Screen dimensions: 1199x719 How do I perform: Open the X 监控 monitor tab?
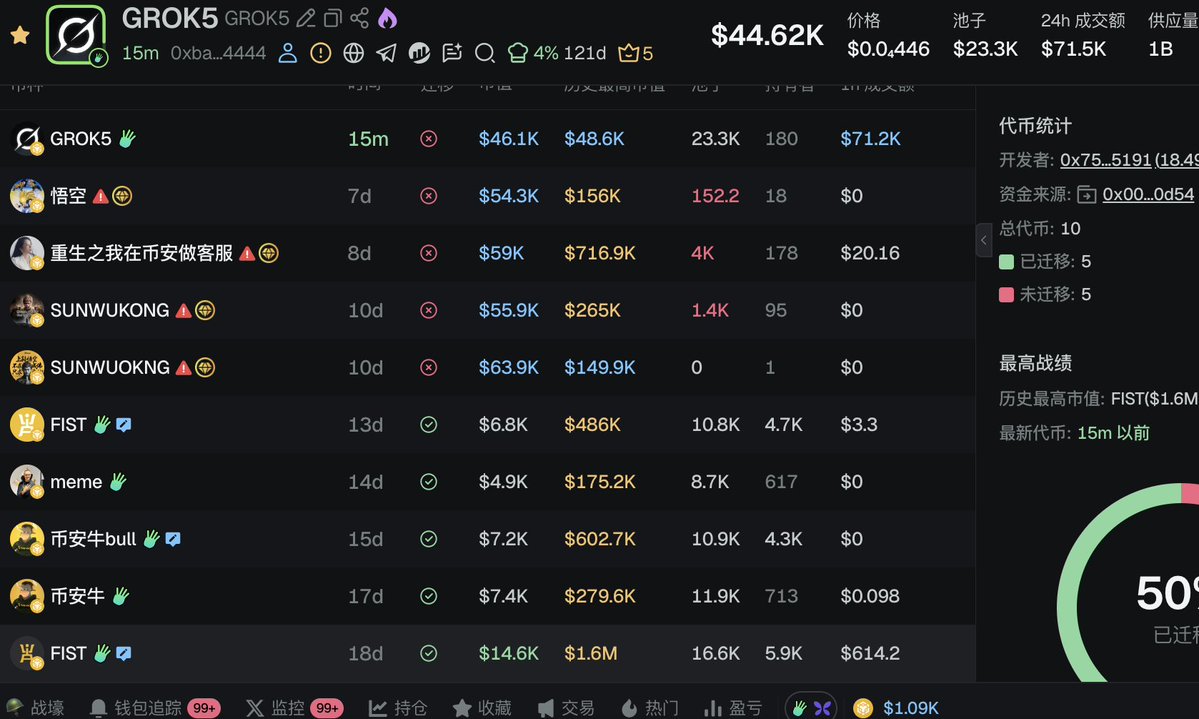294,708
